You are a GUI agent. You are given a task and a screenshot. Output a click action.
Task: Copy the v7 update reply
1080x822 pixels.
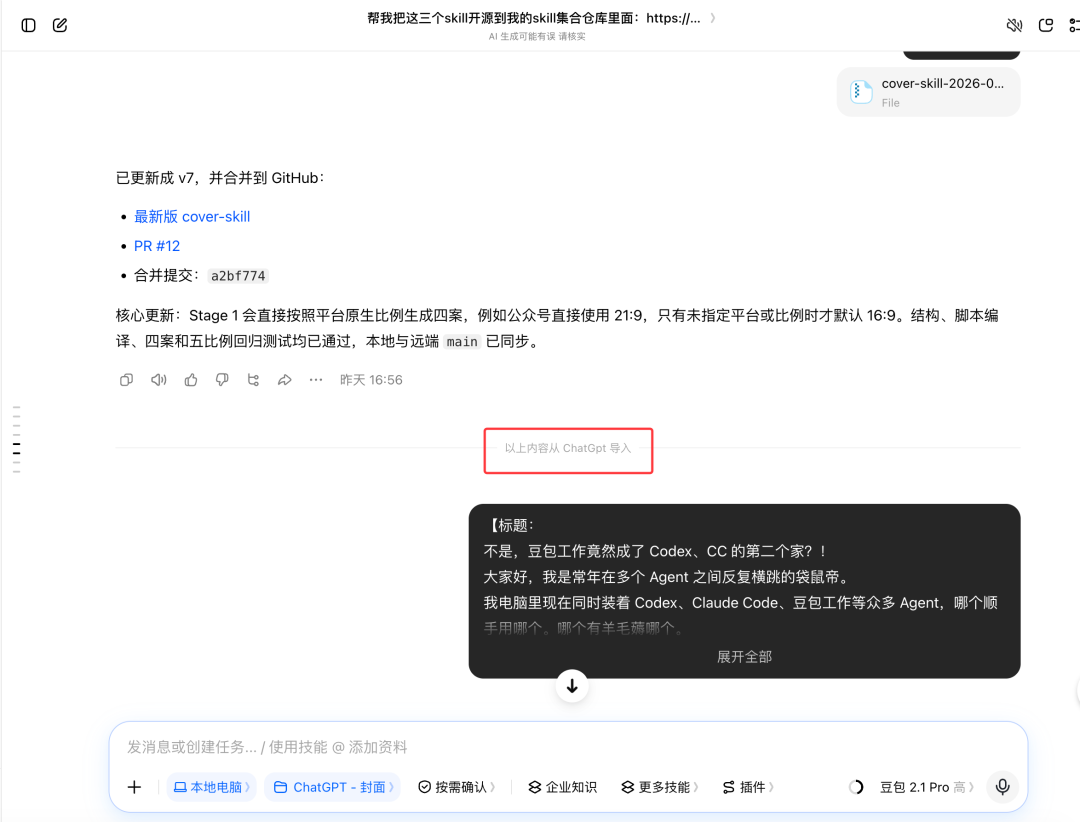126,380
